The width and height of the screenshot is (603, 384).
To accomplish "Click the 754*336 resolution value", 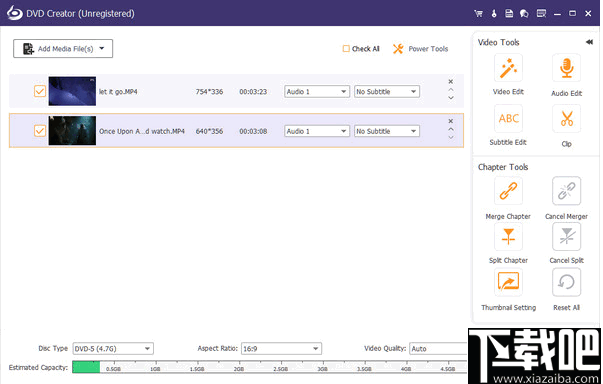I will [x=209, y=91].
